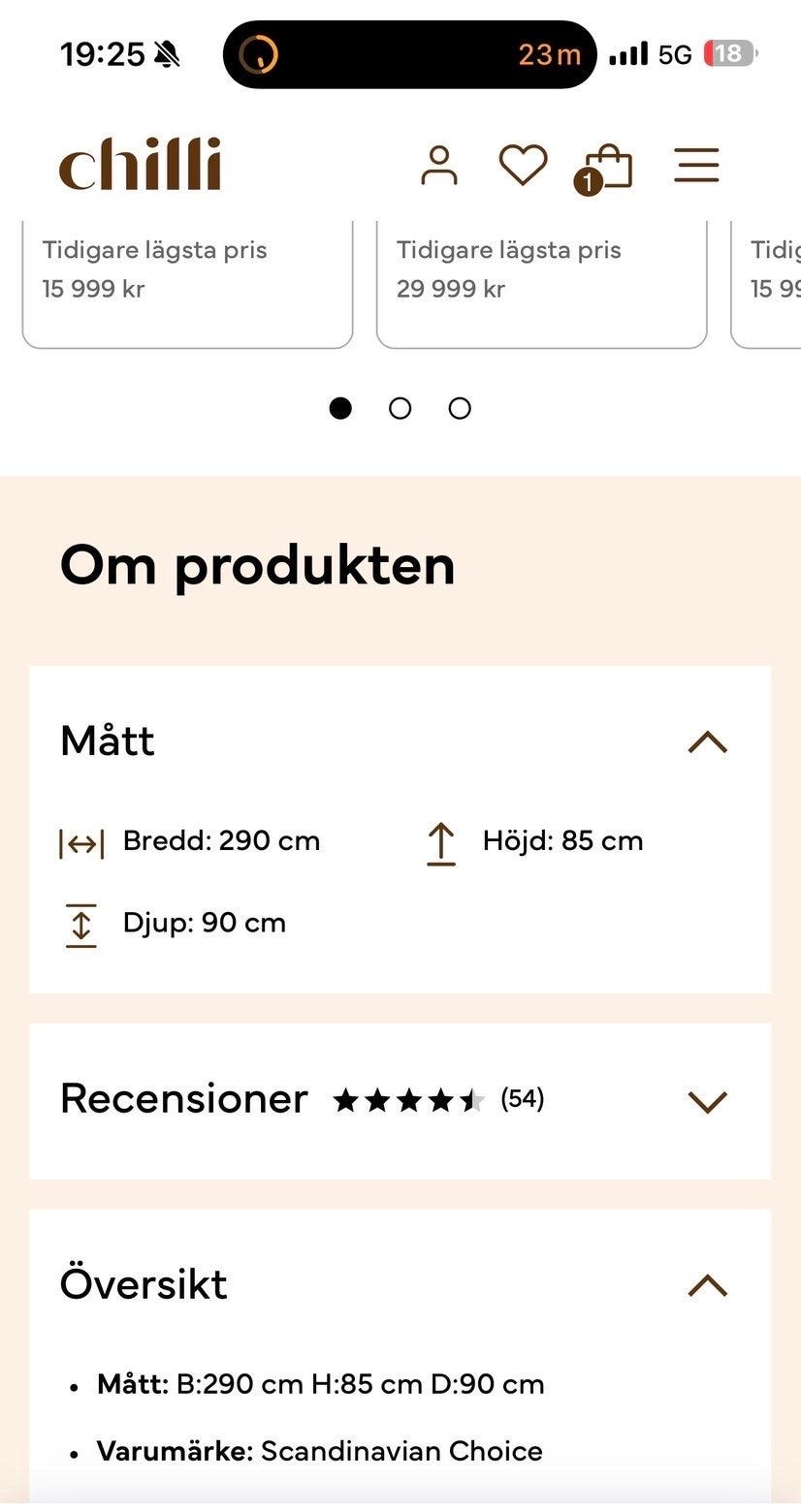This screenshot has width=801, height=1512.
Task: Tap the product card priced 29 999 kr
Action: 541,281
